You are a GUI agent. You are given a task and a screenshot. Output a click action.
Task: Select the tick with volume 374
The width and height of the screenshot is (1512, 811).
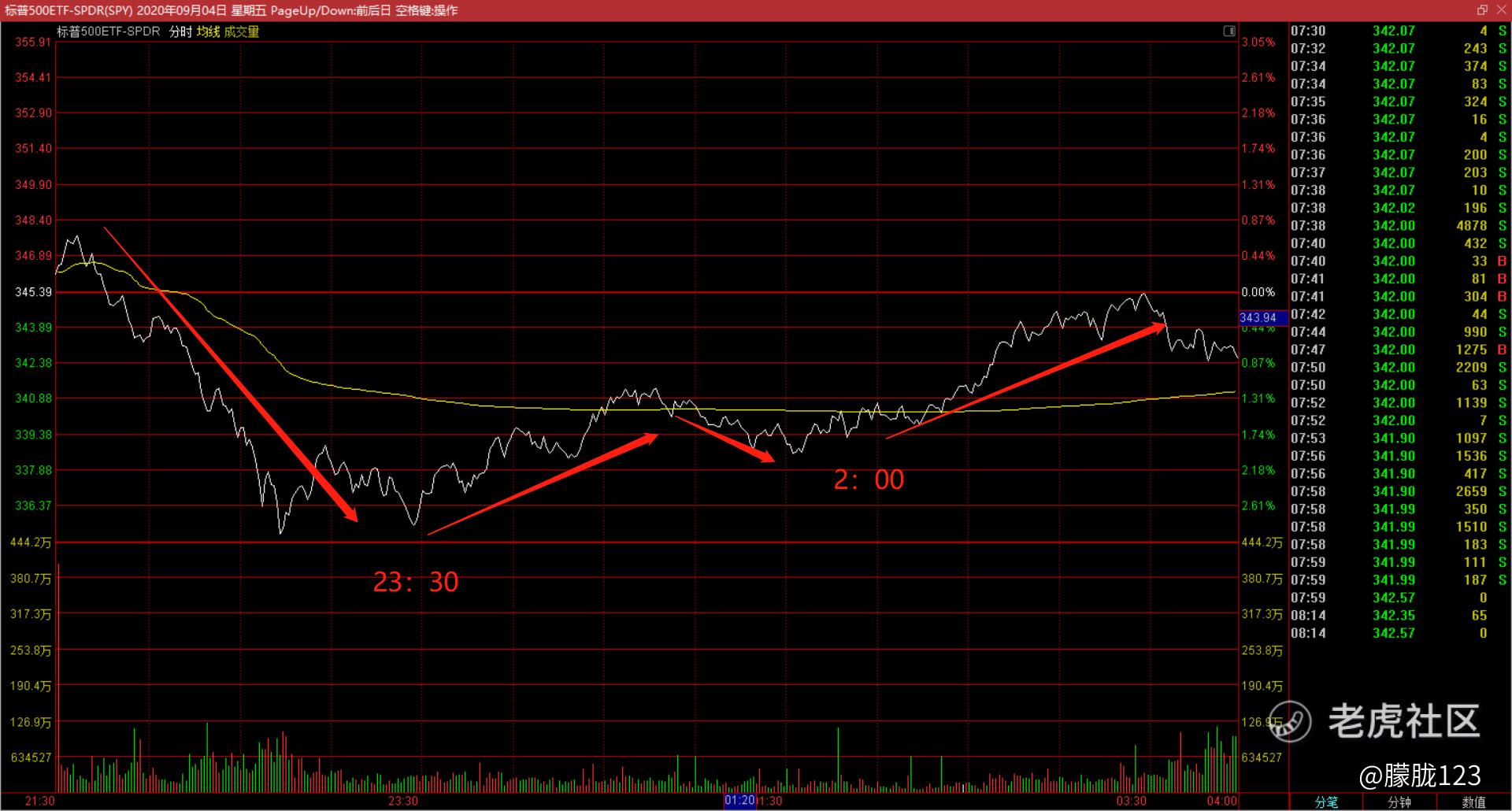[x=1399, y=66]
